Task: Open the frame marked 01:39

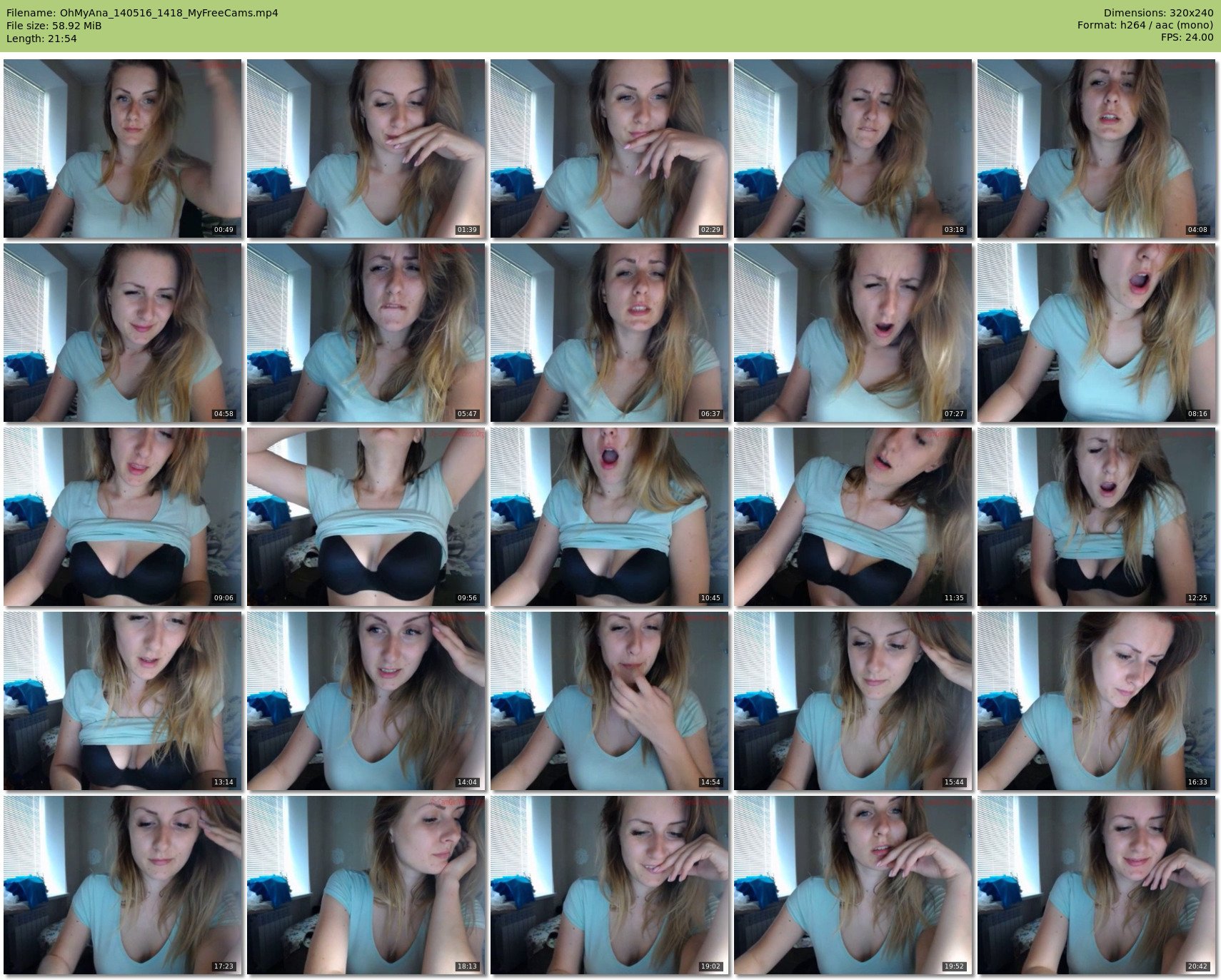Action: [366, 148]
